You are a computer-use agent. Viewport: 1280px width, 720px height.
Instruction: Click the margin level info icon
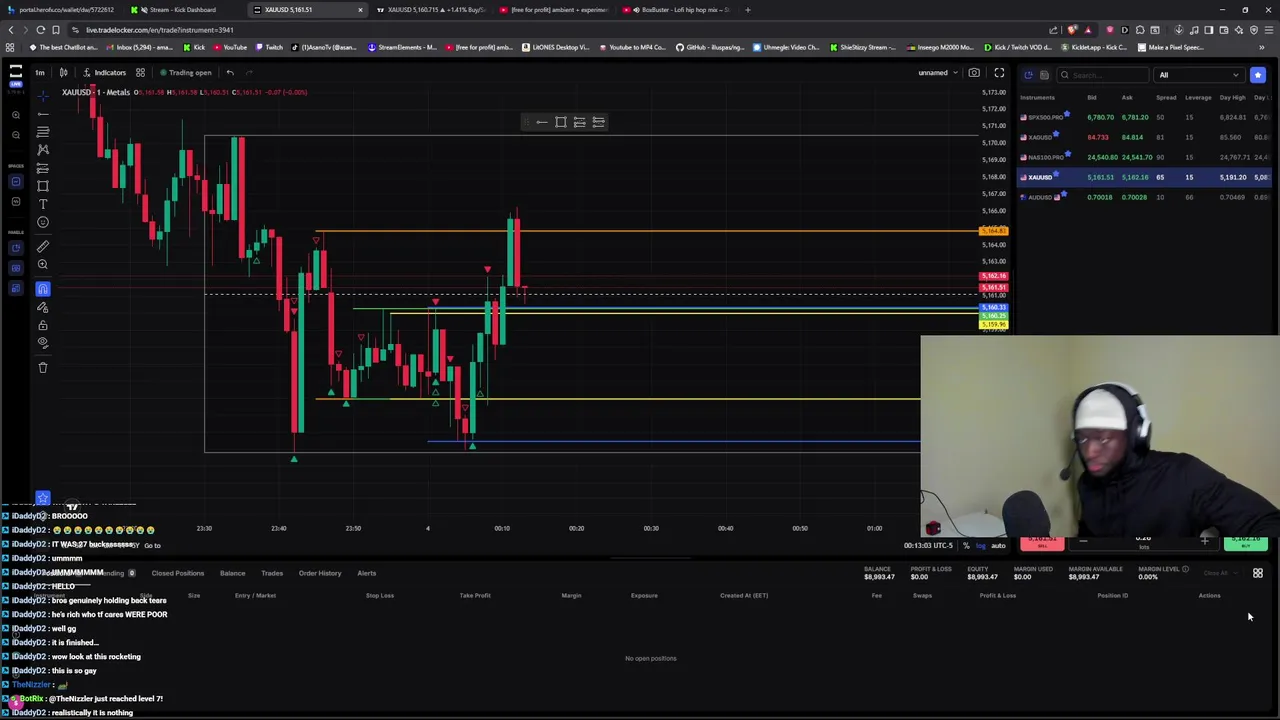pyautogui.click(x=1185, y=570)
